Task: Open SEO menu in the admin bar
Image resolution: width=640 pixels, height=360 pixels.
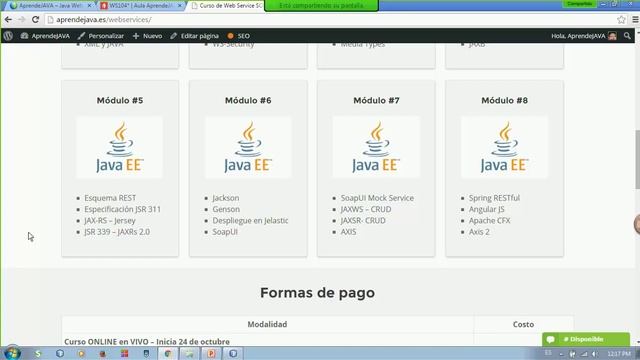Action: pyautogui.click(x=239, y=36)
